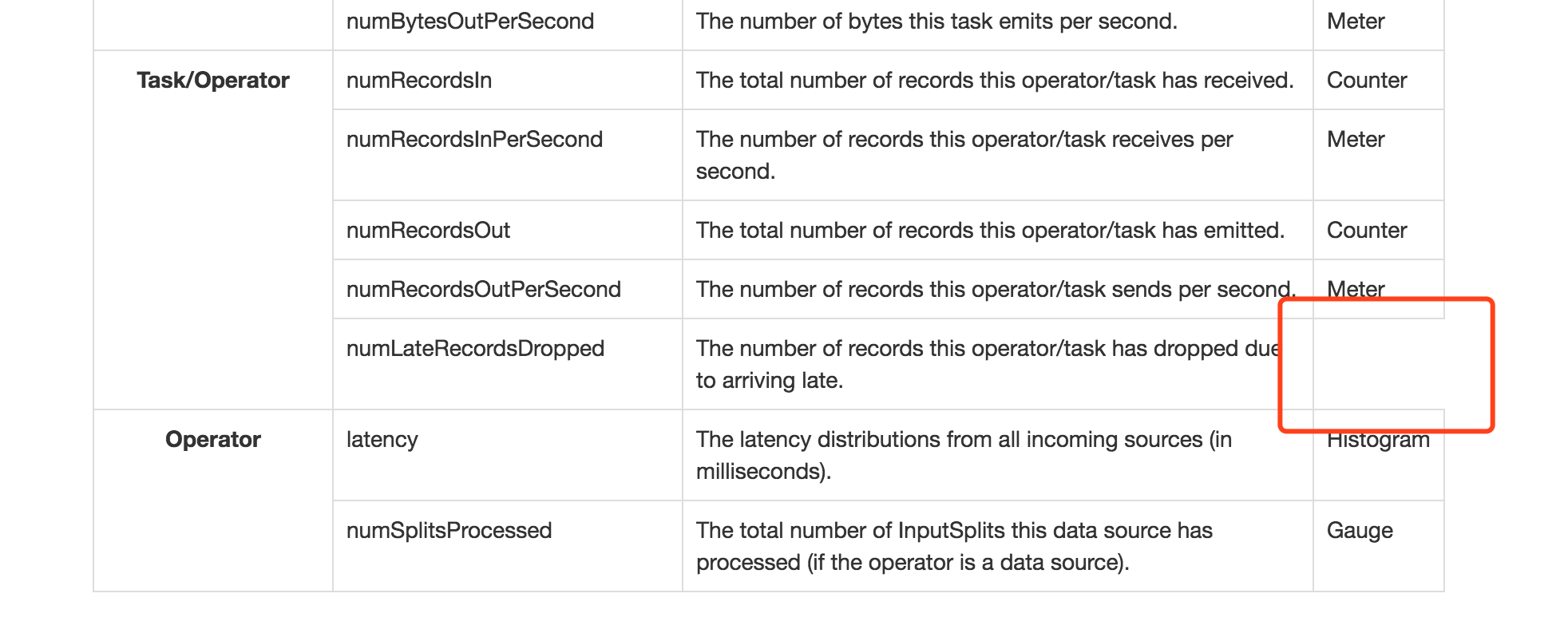
Task: Click the numRecordsIn metric name
Action: [x=419, y=81]
